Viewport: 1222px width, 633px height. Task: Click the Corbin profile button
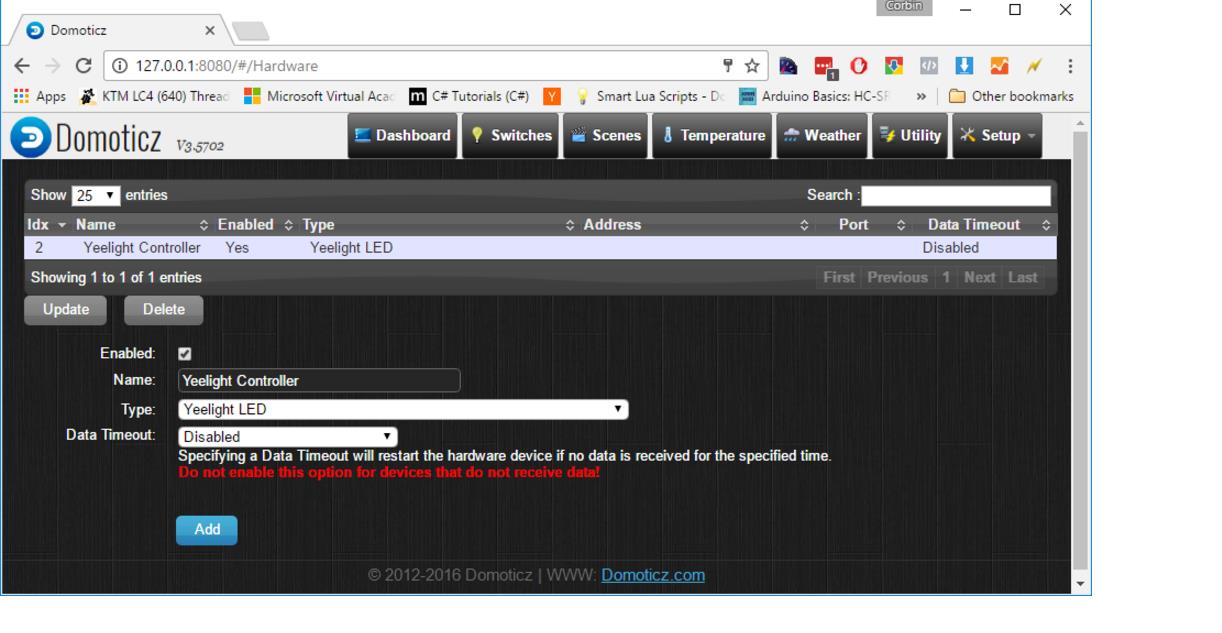(x=904, y=7)
